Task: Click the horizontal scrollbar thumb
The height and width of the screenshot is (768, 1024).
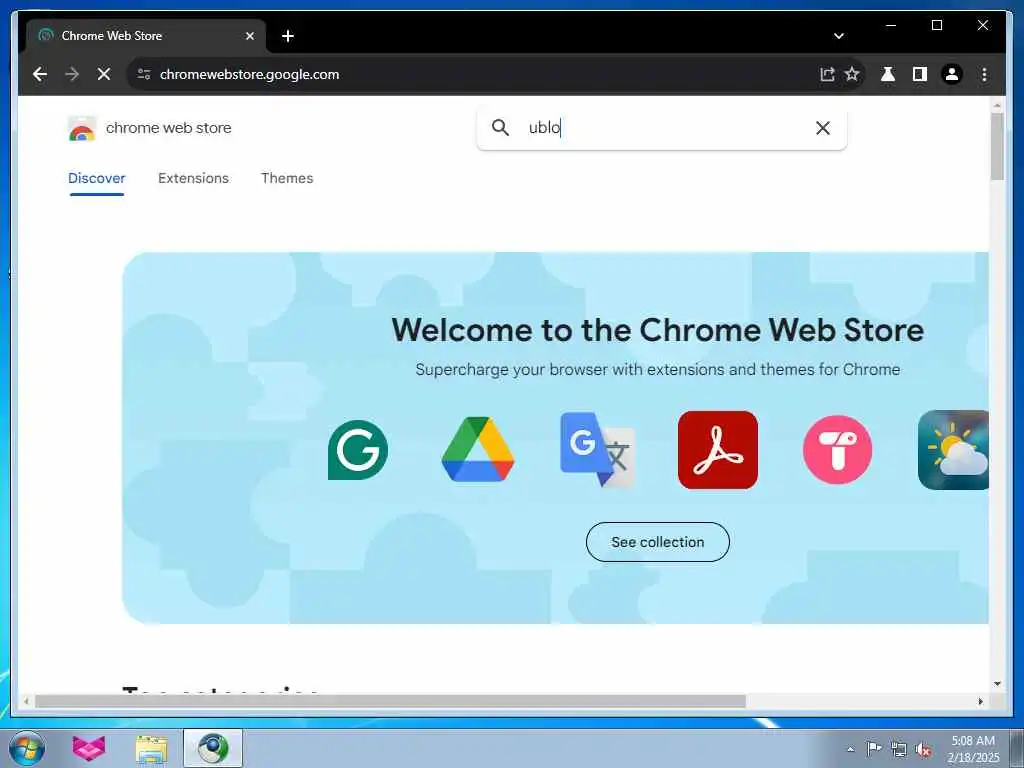Action: pos(390,701)
